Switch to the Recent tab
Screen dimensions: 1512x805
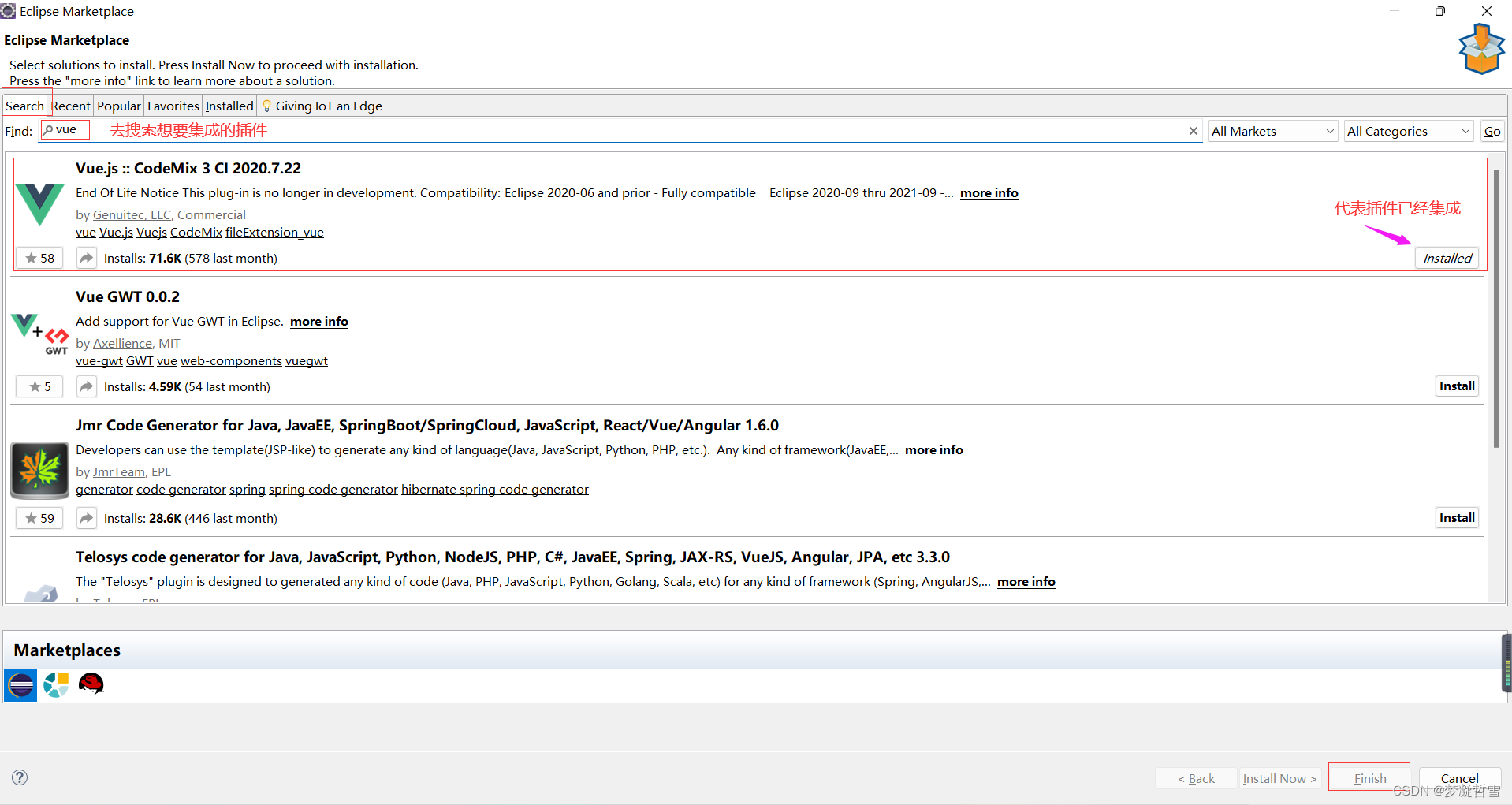click(71, 106)
